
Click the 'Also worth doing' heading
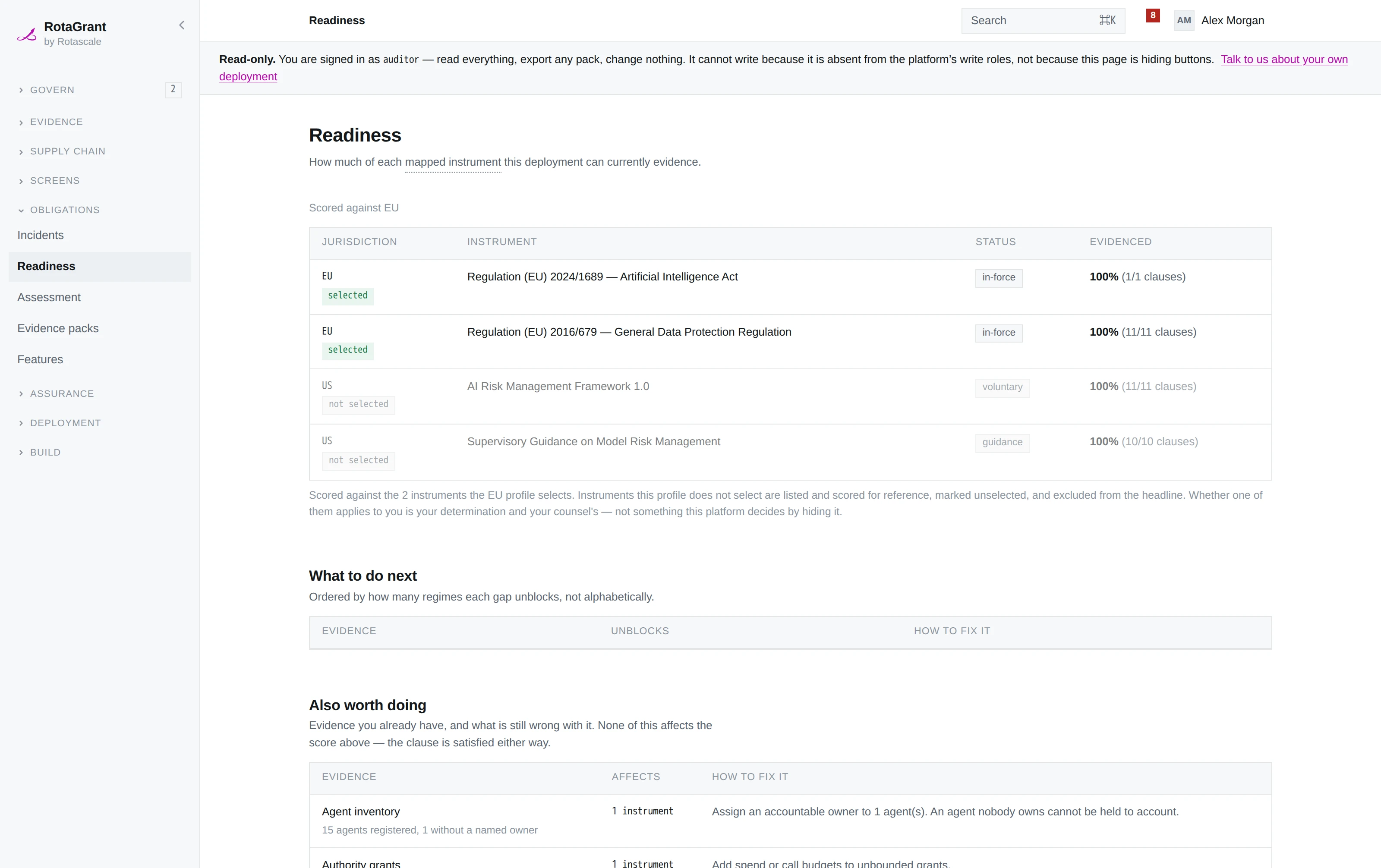[368, 705]
